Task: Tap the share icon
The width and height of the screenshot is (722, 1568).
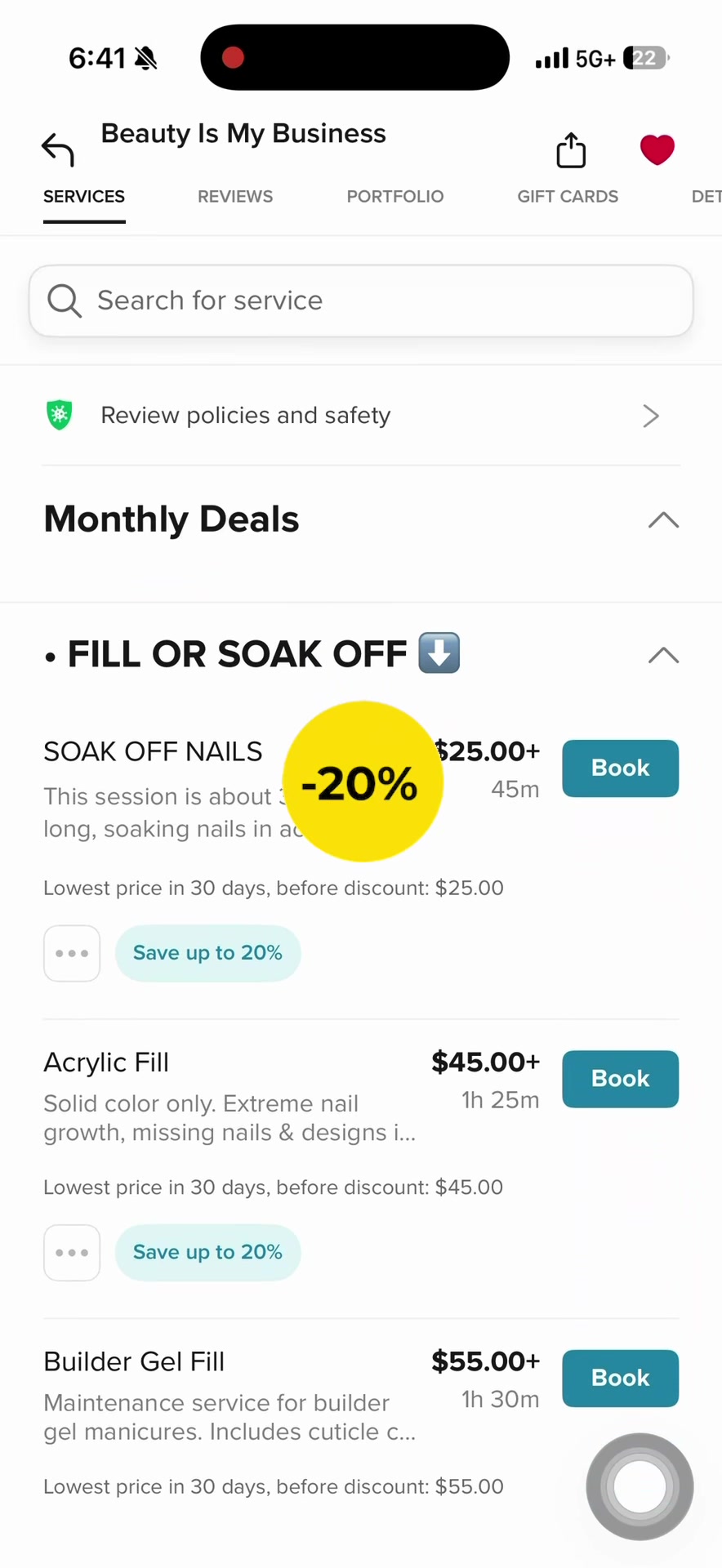Action: click(x=571, y=150)
